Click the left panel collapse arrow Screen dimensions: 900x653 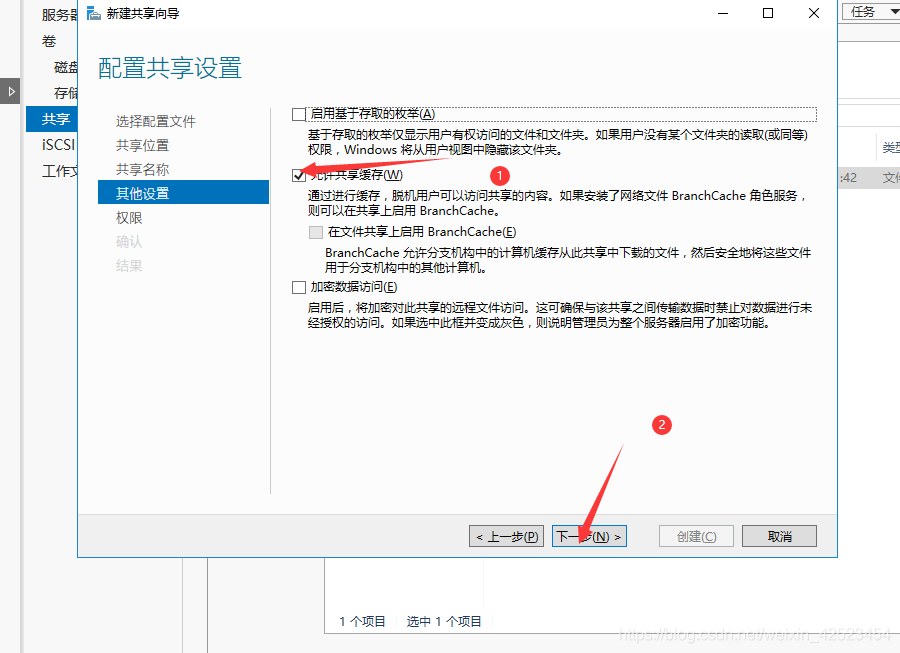tap(9, 91)
